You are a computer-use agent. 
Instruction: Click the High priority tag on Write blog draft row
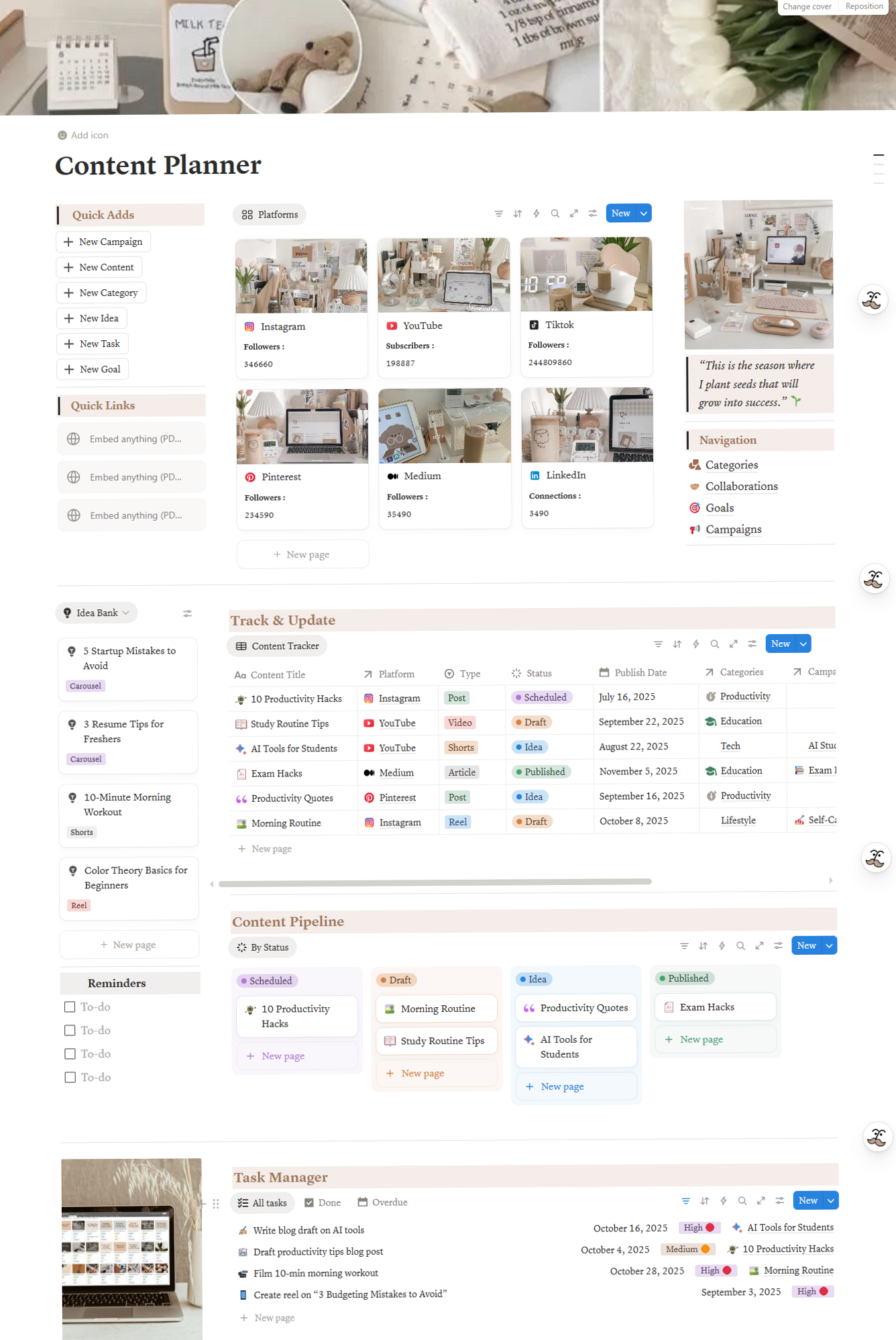click(x=699, y=1227)
